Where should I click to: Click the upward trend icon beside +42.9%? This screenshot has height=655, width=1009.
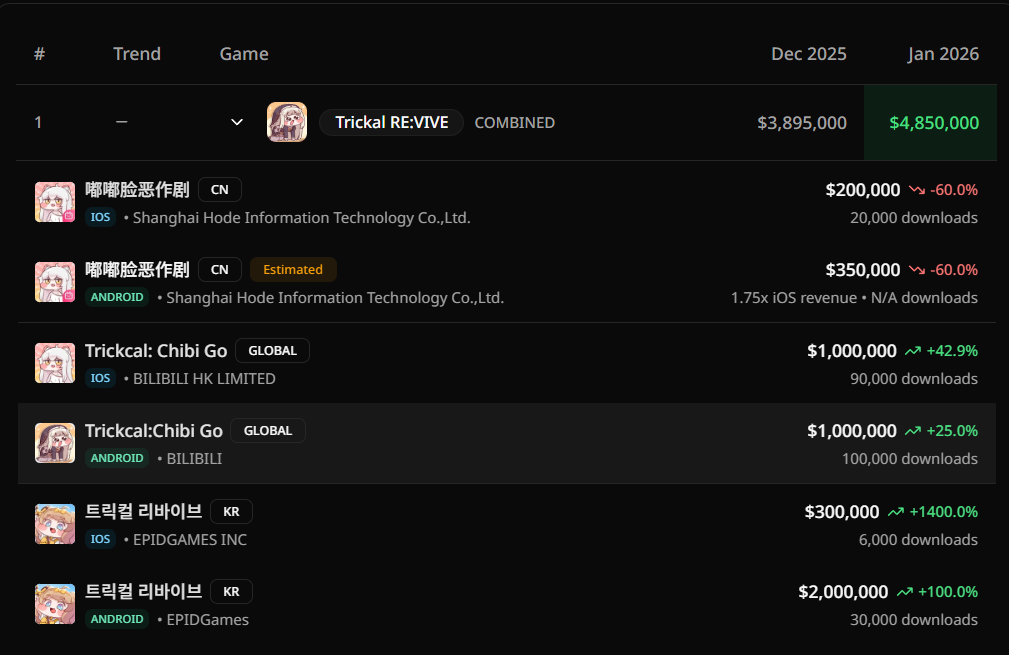pos(913,351)
